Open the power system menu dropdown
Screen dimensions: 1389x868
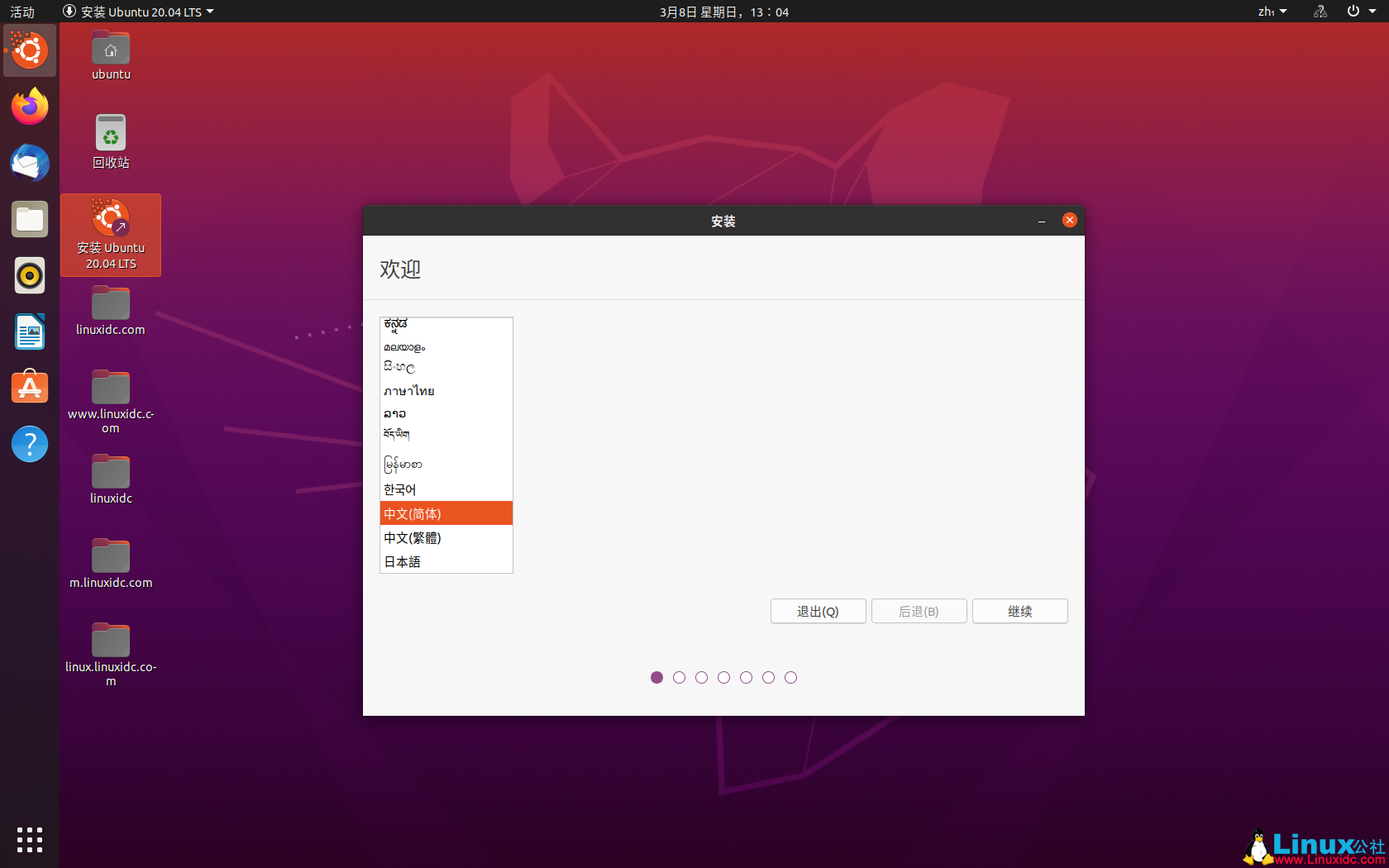[1358, 12]
